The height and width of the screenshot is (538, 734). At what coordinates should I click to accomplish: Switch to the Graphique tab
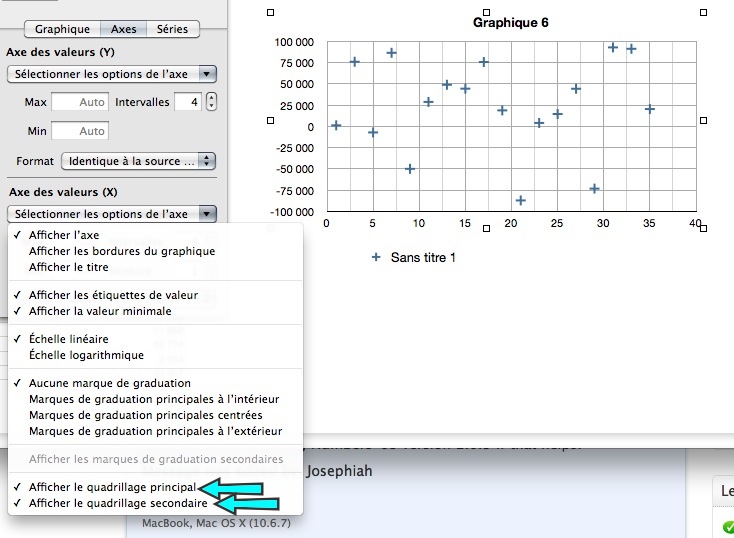(x=62, y=29)
